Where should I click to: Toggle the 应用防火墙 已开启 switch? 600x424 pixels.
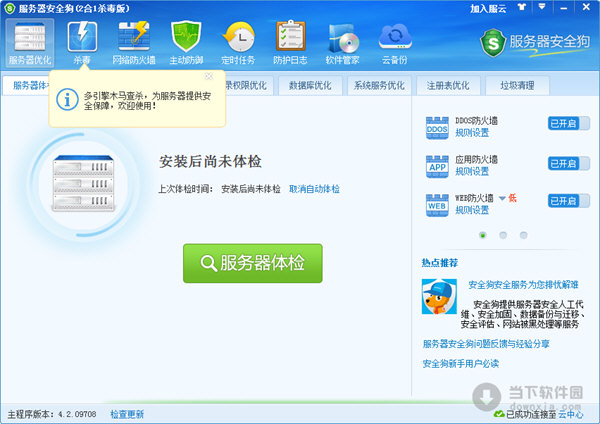569,163
